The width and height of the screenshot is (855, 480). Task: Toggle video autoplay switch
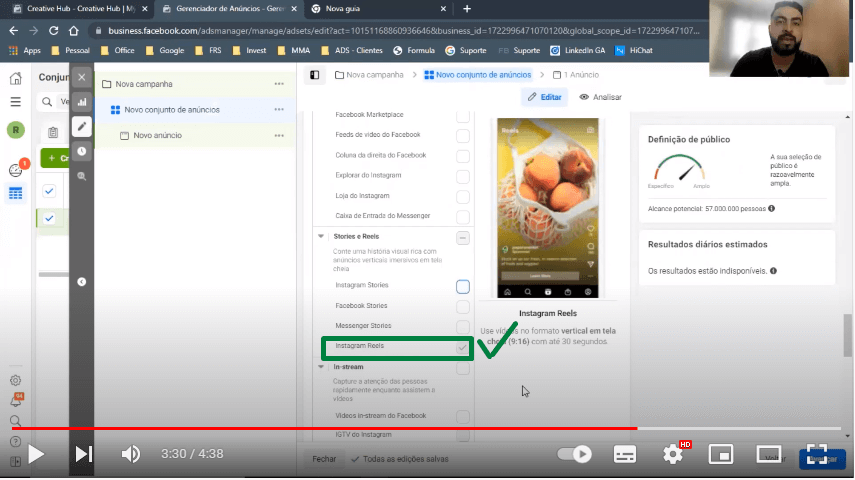574,454
